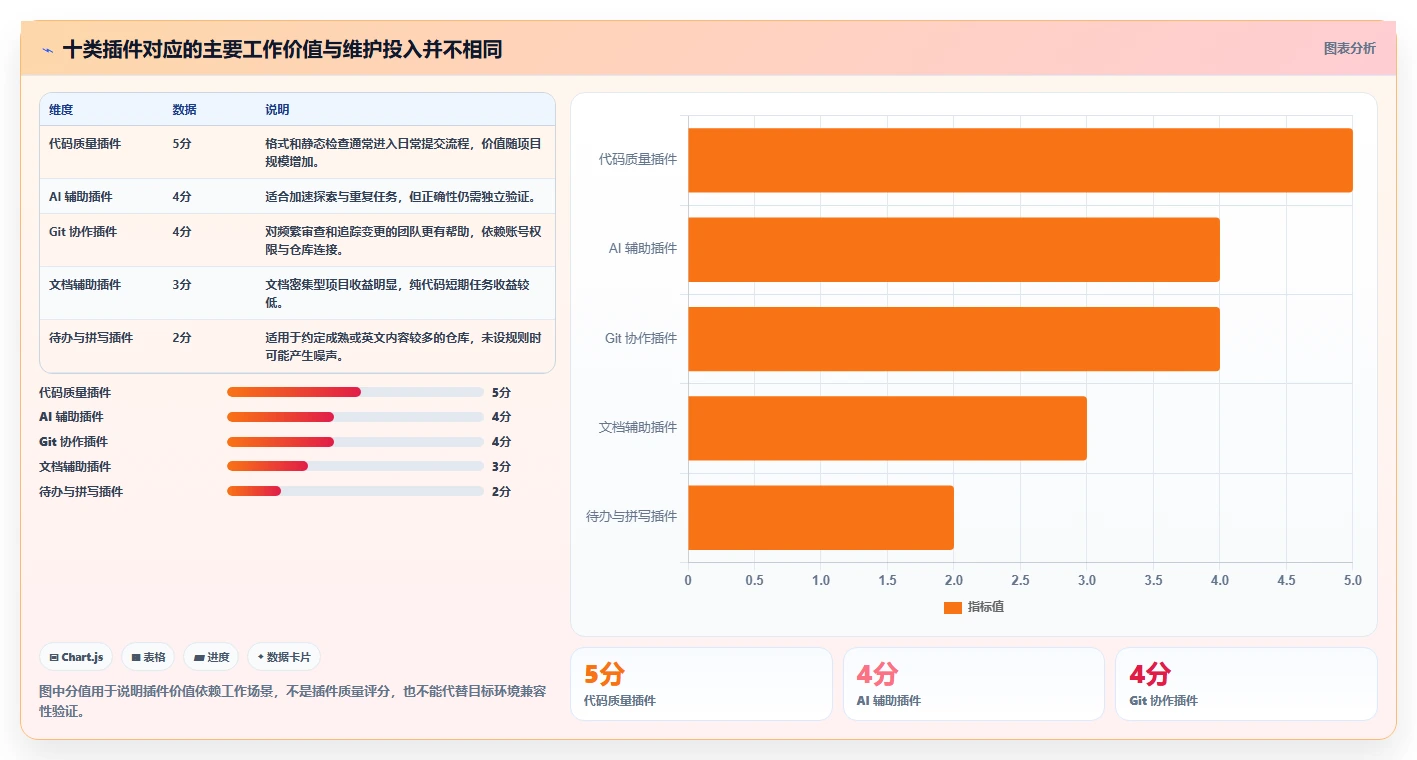The height and width of the screenshot is (760, 1417).
Task: Open the 4分 AI 辅助插件 stat card
Action: click(x=974, y=684)
